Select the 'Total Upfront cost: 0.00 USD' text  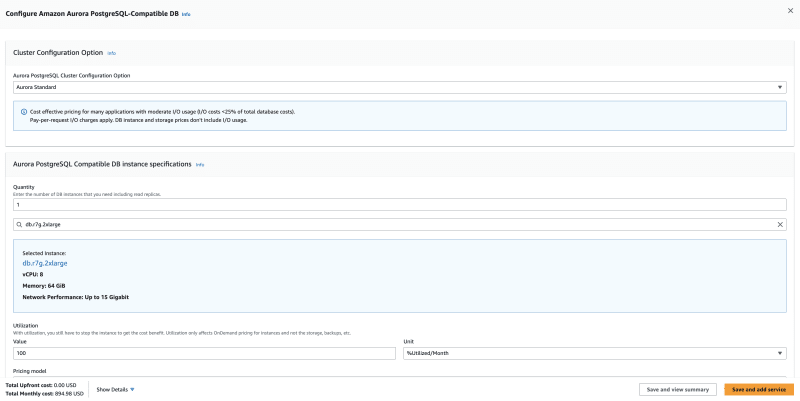tap(41, 385)
